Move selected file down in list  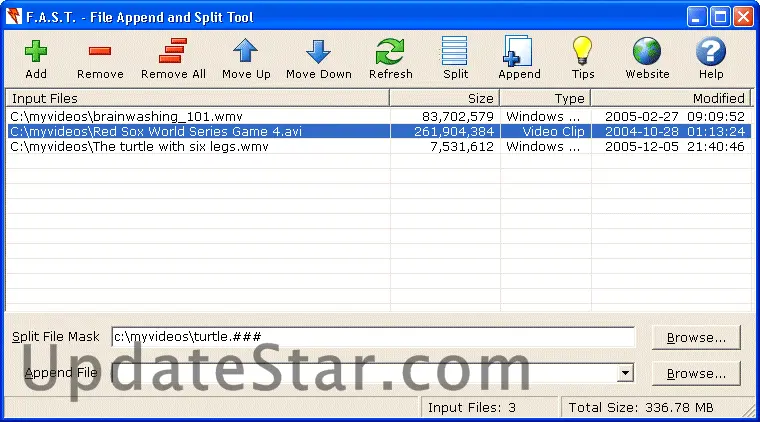coord(318,51)
